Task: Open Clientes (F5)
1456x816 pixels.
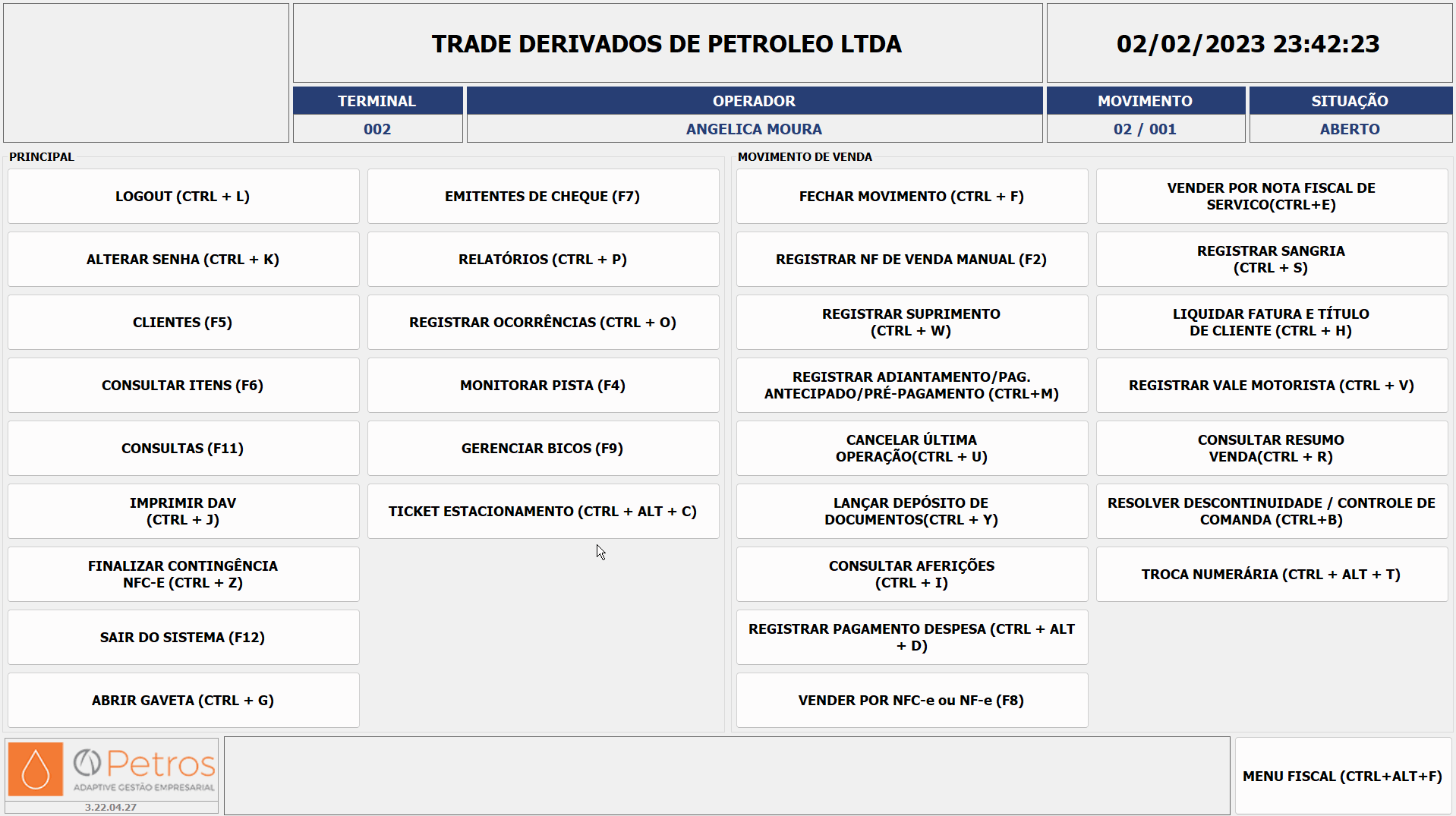Action: 183,323
